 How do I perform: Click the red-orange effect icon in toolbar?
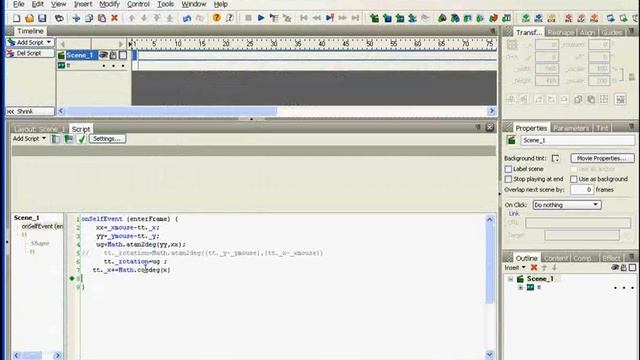(x=493, y=18)
